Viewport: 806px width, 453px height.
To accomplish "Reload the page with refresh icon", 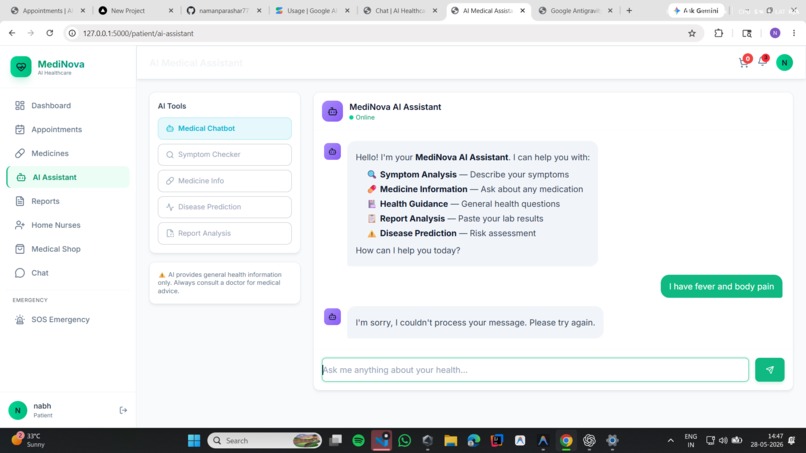I will coord(50,33).
